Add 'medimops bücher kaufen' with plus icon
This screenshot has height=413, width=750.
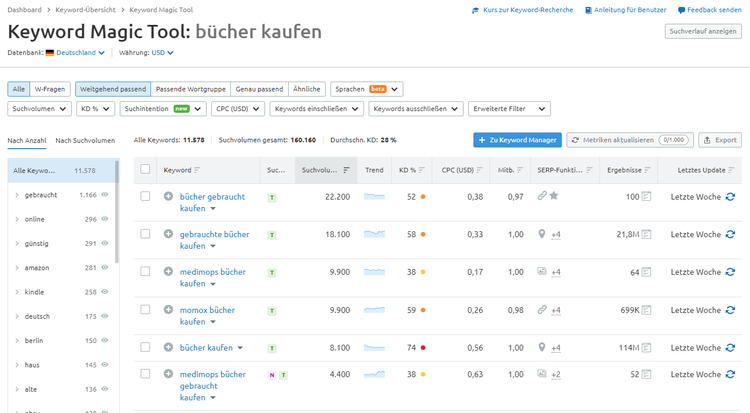click(x=168, y=271)
